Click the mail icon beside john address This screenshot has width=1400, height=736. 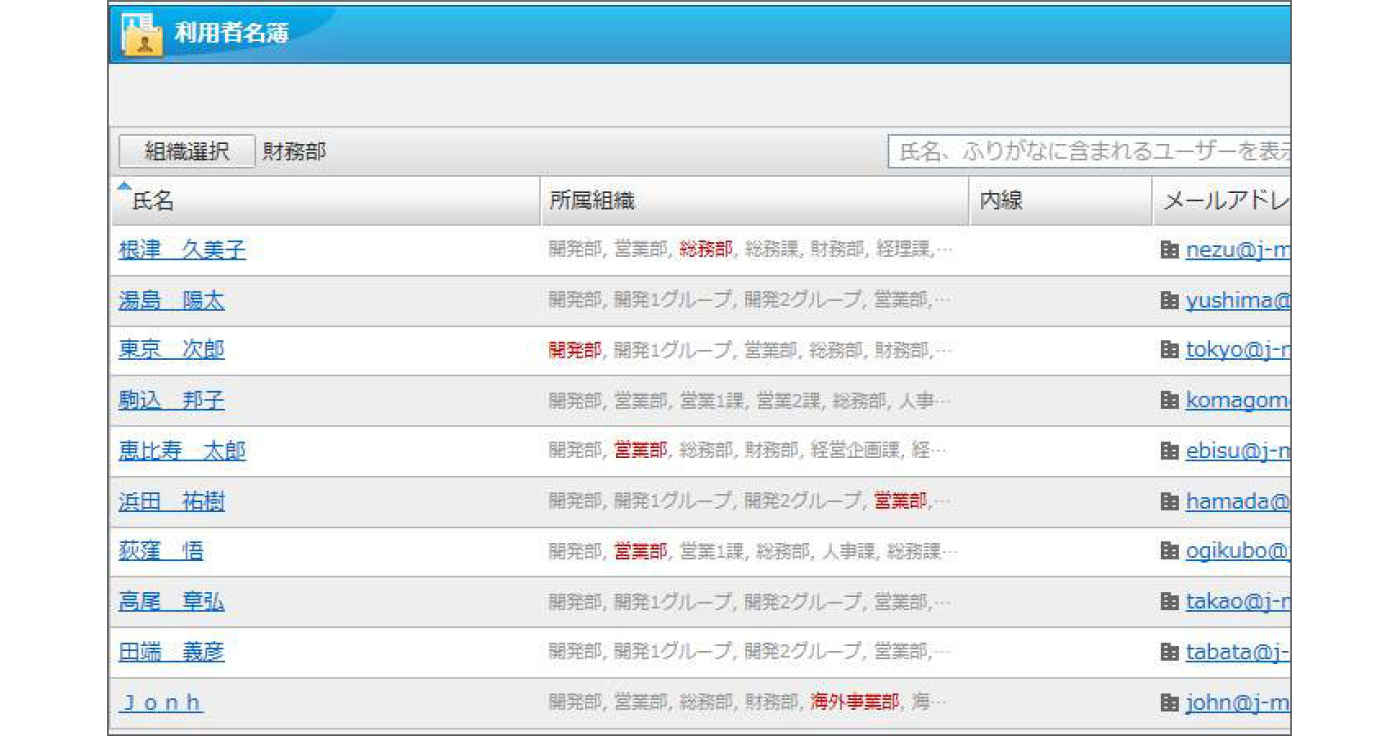coord(1169,702)
